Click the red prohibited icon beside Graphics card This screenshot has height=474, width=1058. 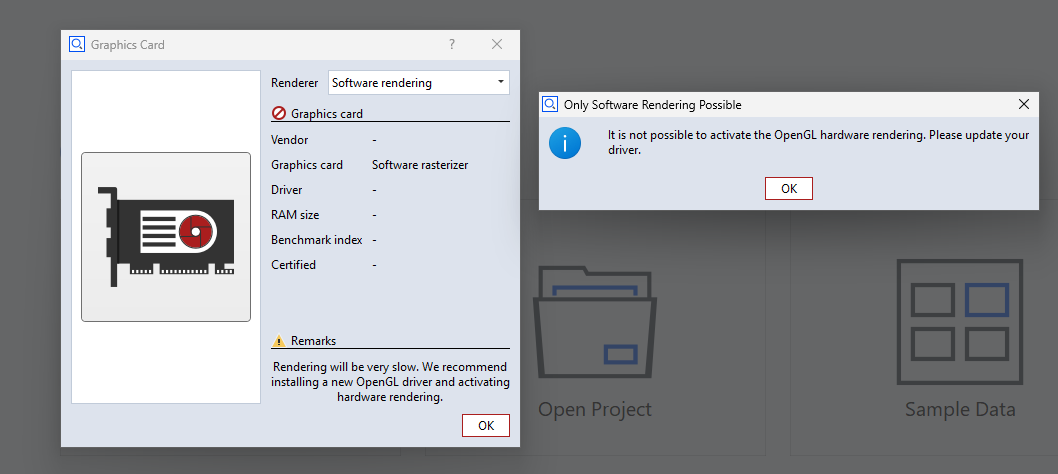coord(279,113)
